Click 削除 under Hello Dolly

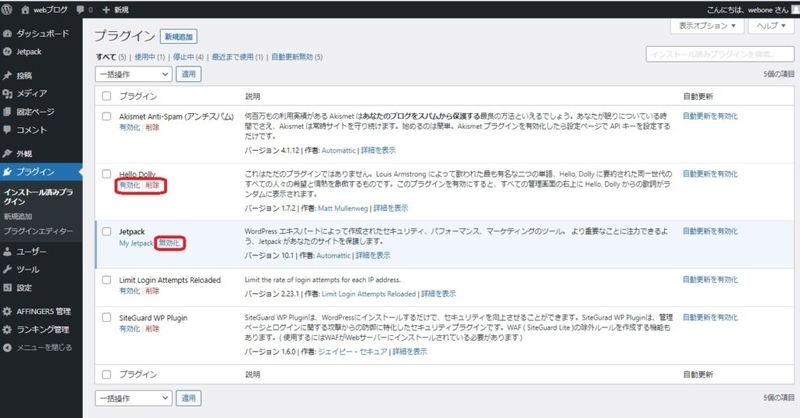coord(152,185)
